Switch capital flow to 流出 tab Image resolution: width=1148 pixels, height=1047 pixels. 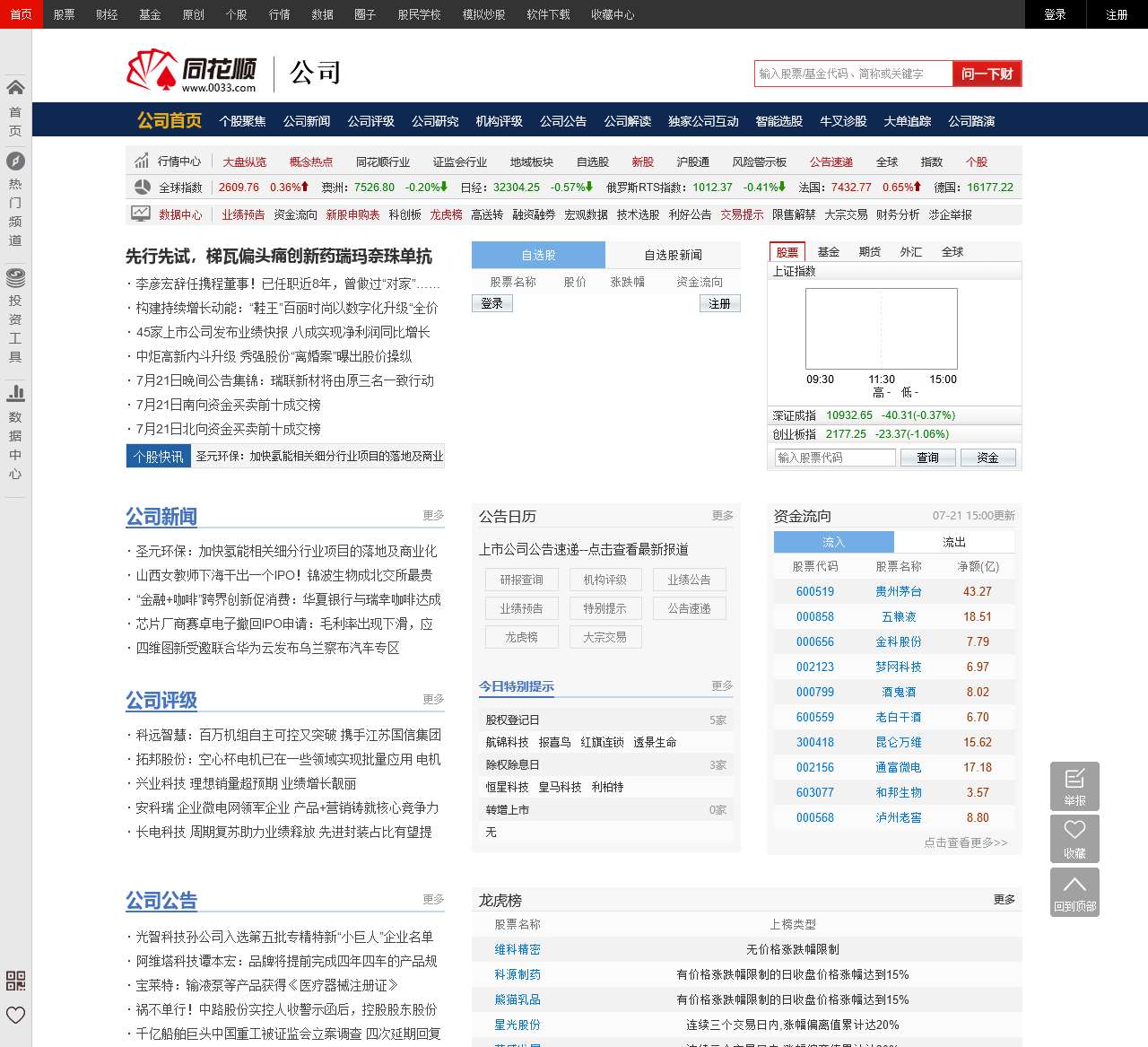(x=954, y=542)
